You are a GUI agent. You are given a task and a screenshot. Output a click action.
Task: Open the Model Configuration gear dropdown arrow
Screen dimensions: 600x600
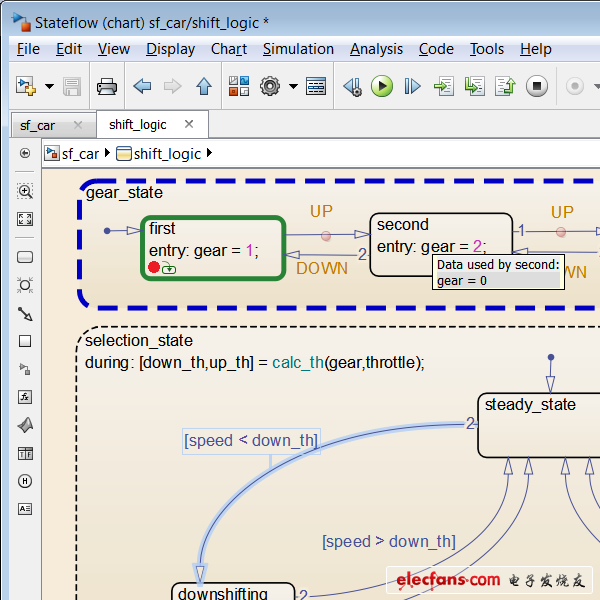coord(293,87)
